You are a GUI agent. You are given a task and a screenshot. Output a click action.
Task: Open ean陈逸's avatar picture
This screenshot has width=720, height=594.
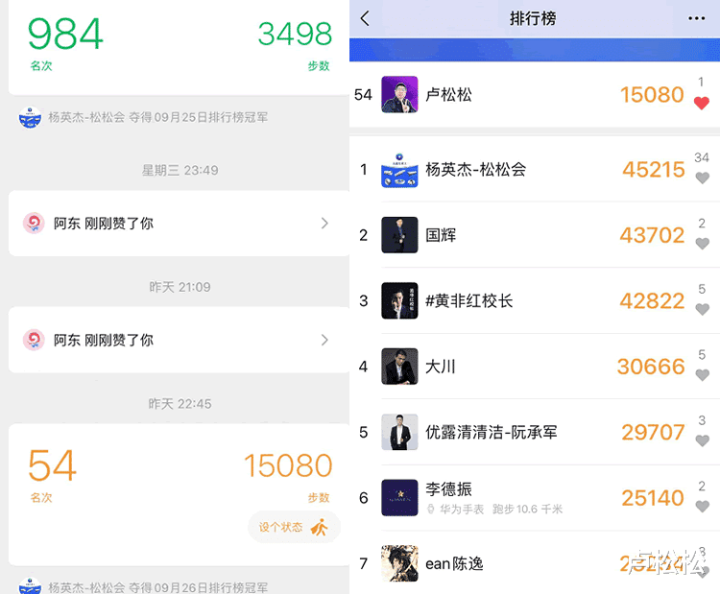399,563
